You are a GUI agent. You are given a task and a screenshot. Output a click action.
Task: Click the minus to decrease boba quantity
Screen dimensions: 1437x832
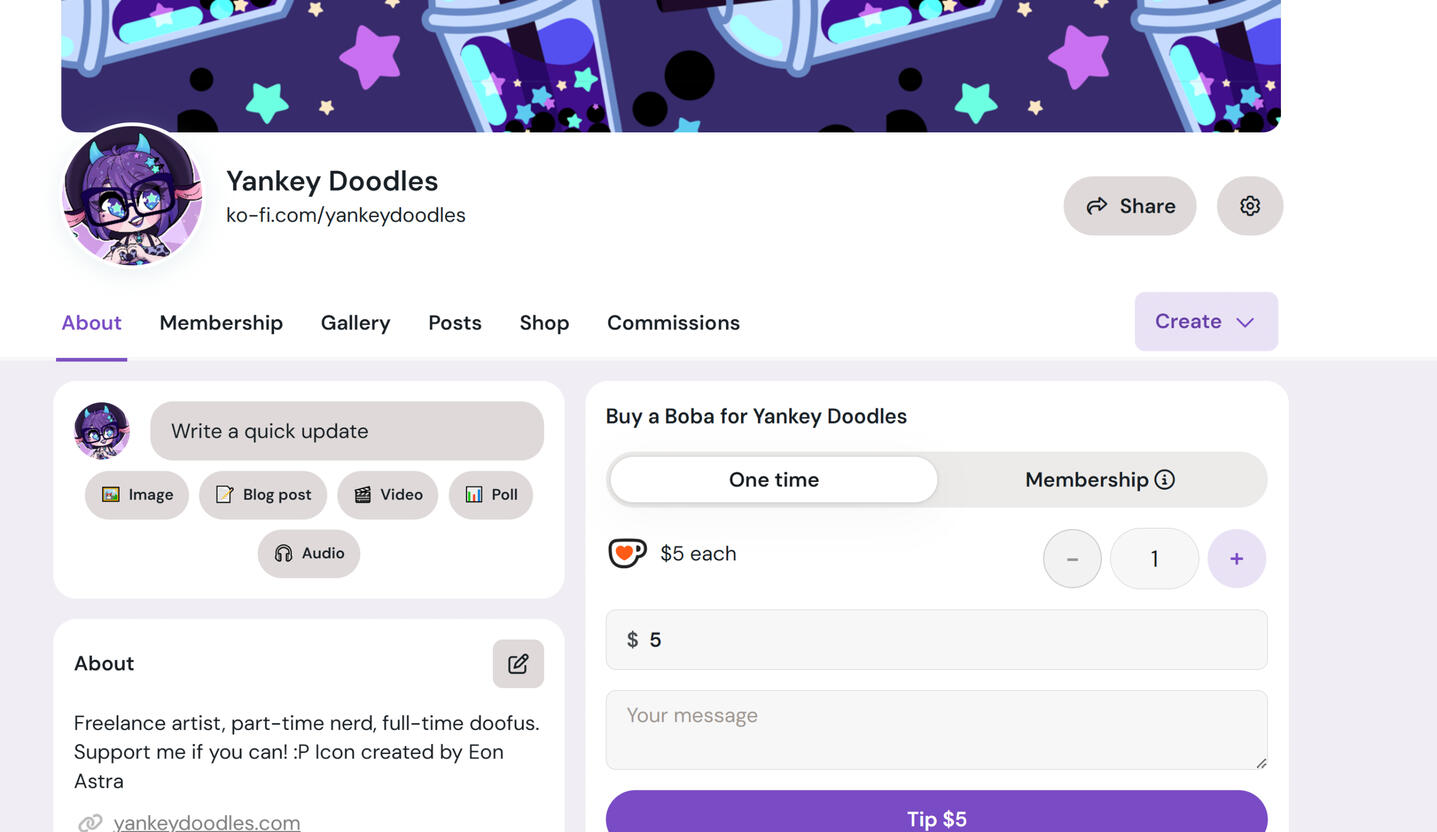(1071, 558)
